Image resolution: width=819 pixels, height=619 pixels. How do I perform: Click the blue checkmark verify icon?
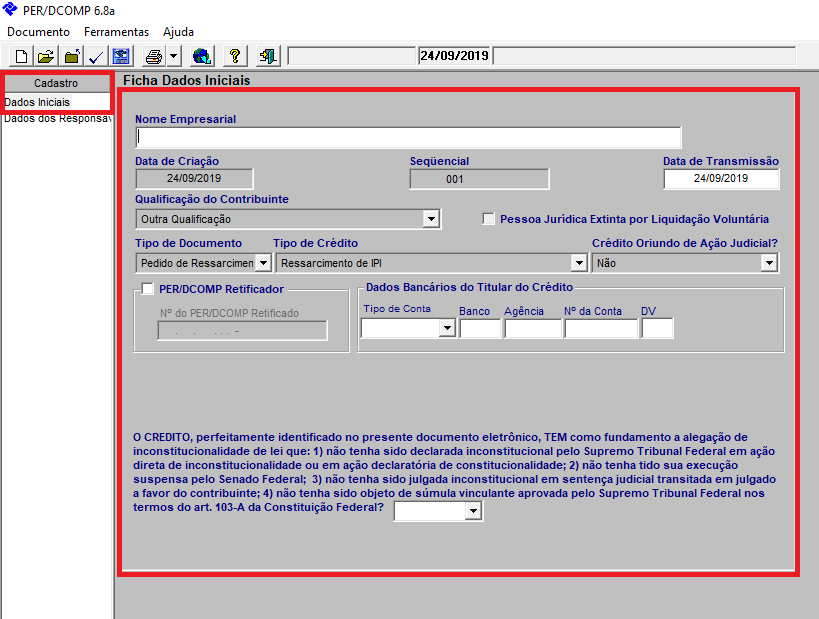click(x=96, y=56)
